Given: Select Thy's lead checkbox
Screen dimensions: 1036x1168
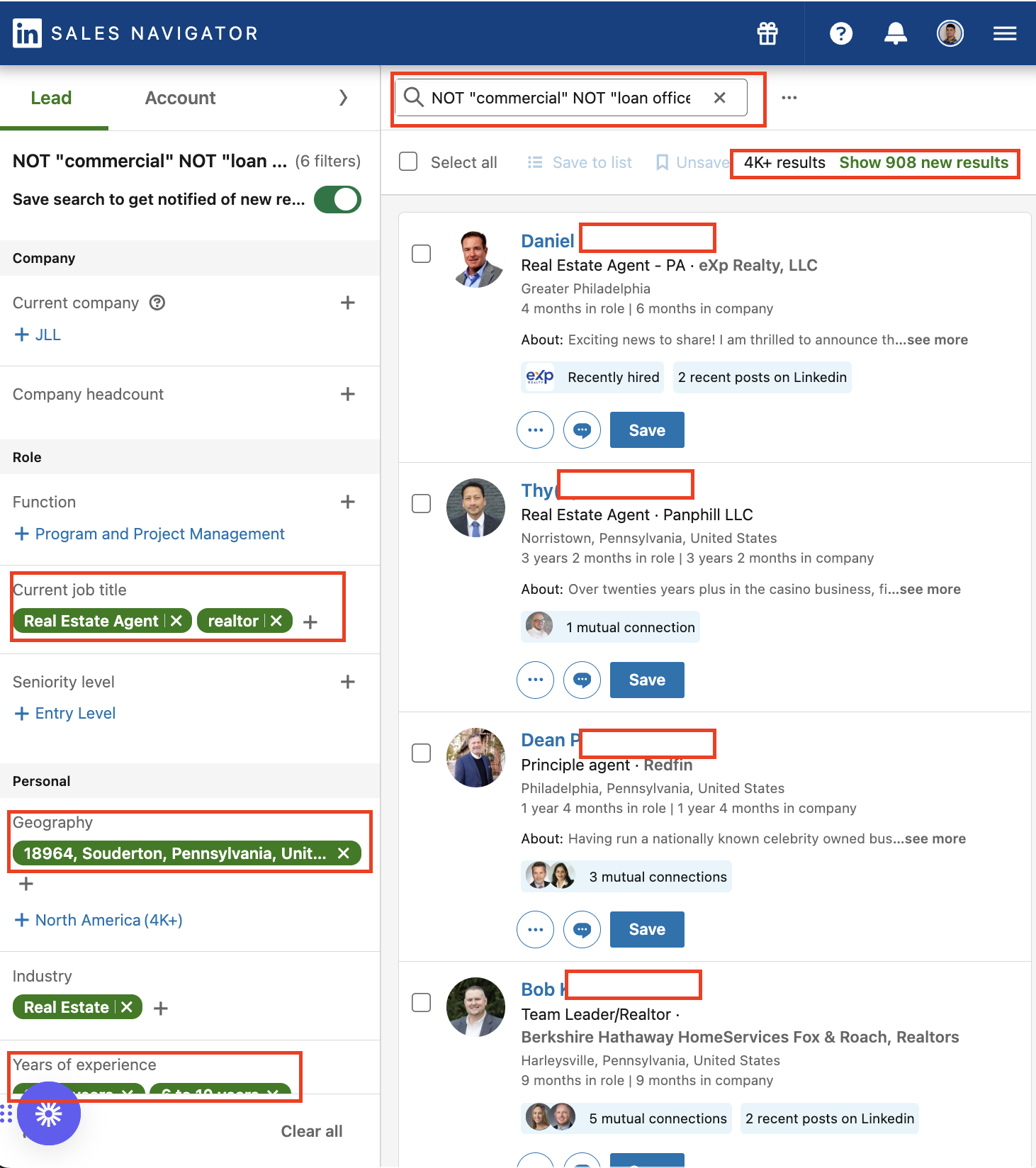Looking at the screenshot, I should click(x=422, y=503).
